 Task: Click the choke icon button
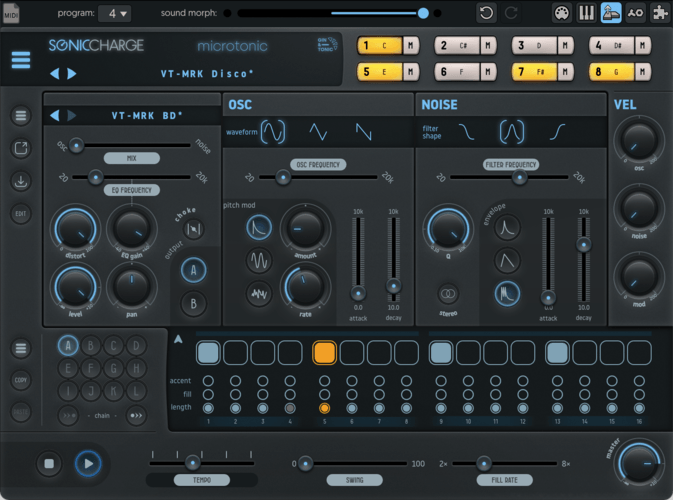tap(195, 230)
